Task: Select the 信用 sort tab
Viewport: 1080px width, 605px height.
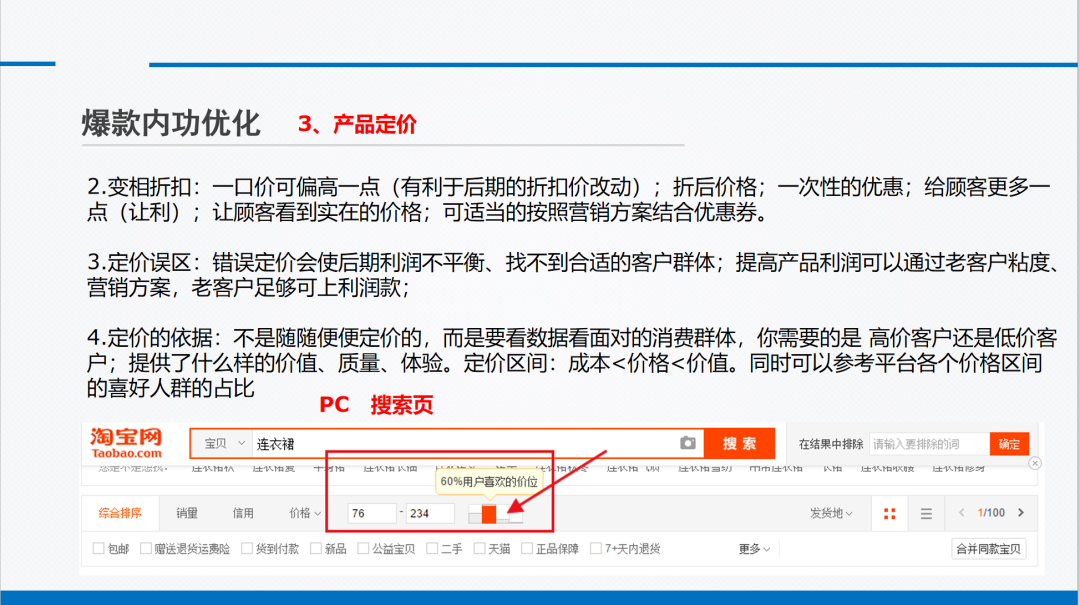Action: click(x=243, y=513)
